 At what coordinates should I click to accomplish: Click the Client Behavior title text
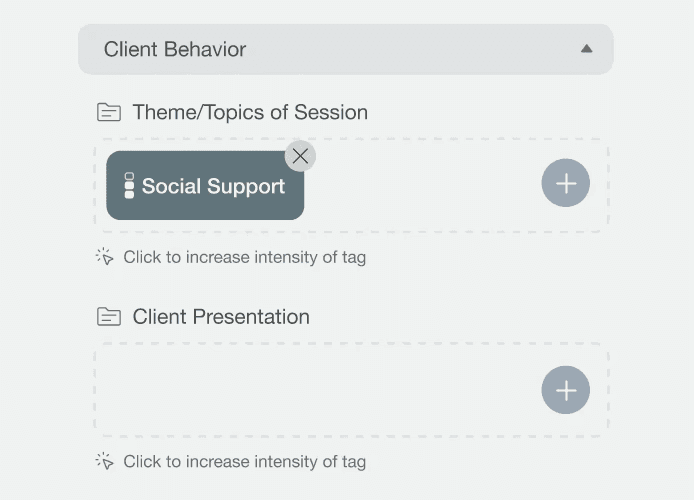(x=175, y=49)
